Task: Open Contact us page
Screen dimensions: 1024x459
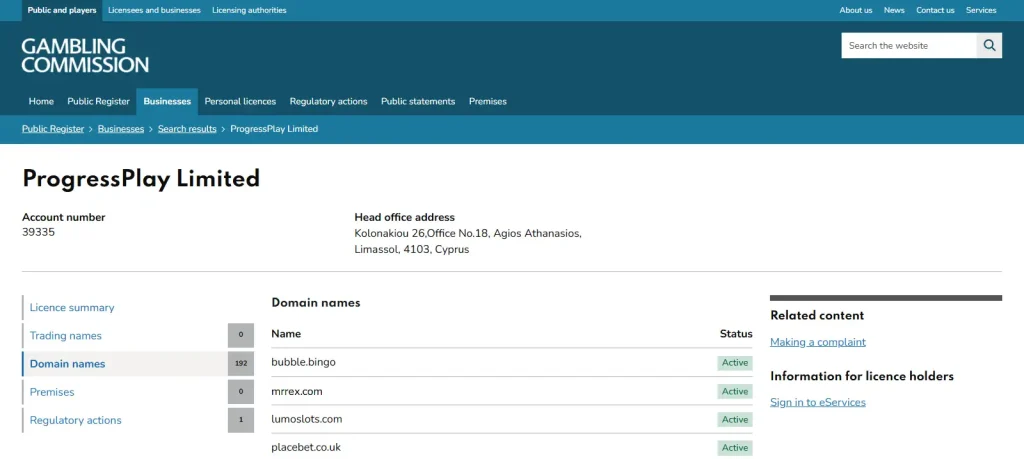Action: pos(935,10)
